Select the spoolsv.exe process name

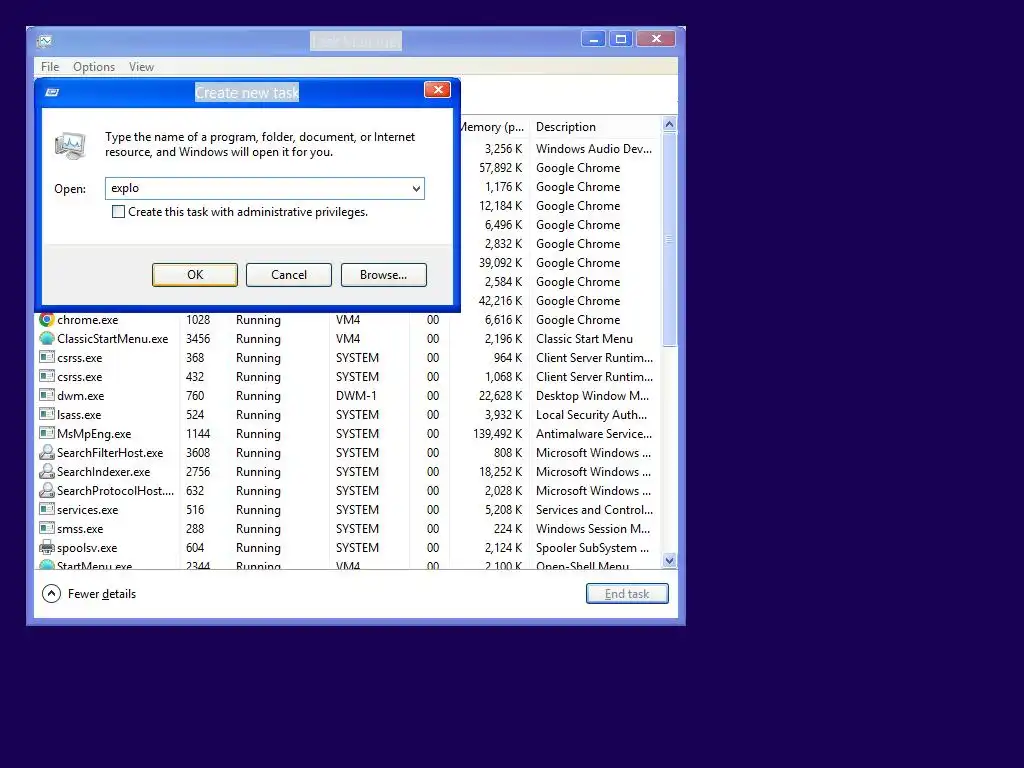(x=87, y=547)
